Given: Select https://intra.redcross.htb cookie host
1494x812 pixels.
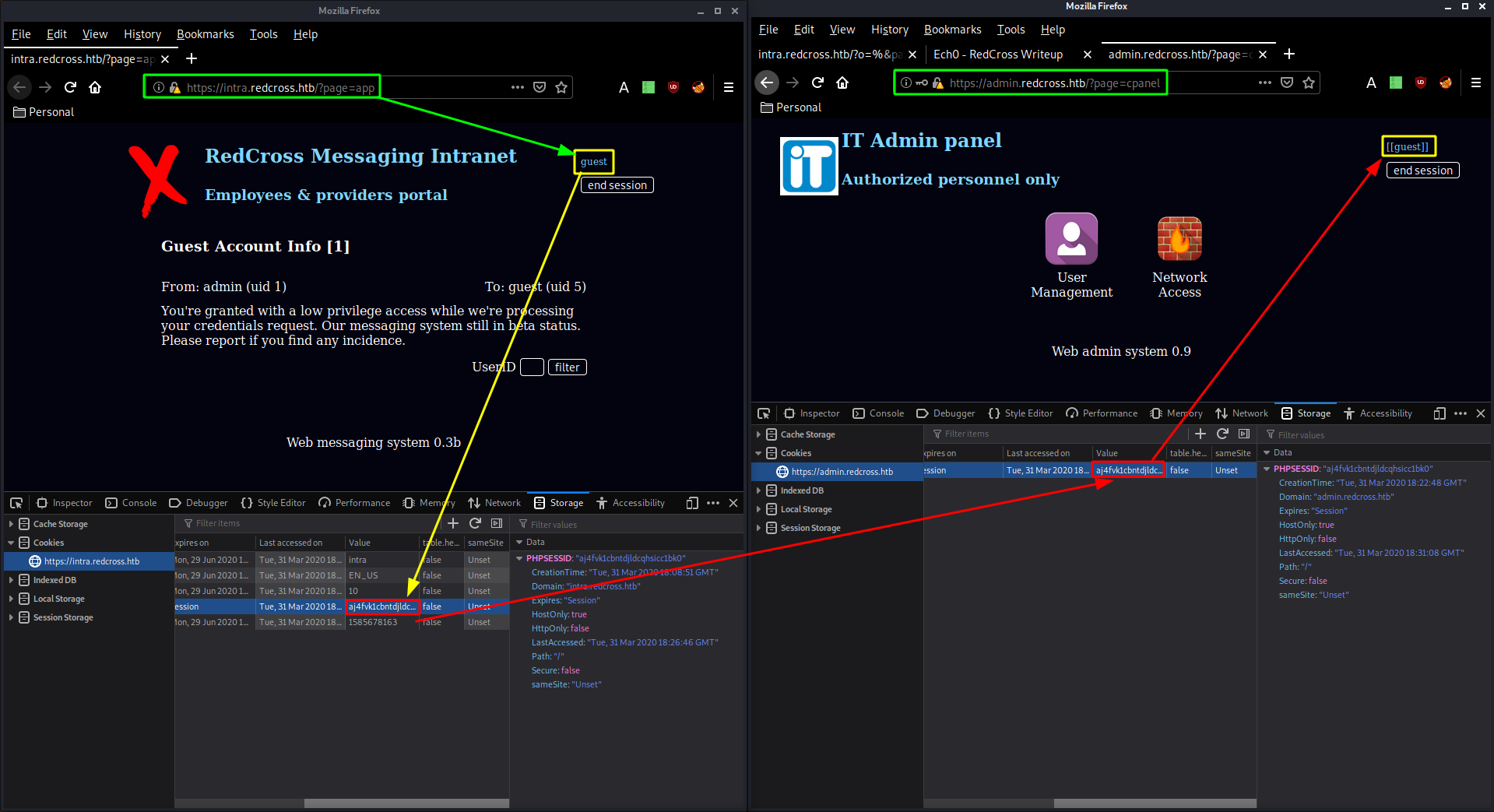Looking at the screenshot, I should (90, 561).
